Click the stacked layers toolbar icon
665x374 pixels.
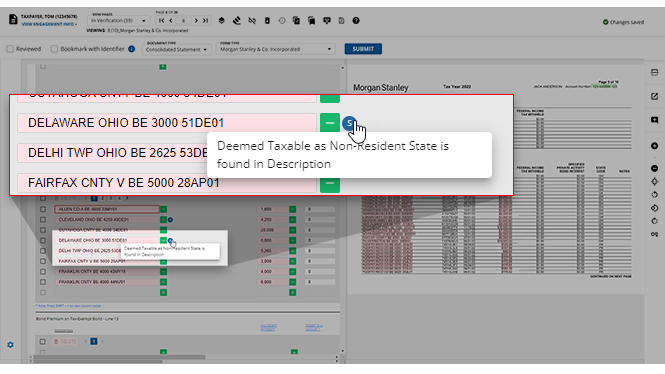coord(221,20)
